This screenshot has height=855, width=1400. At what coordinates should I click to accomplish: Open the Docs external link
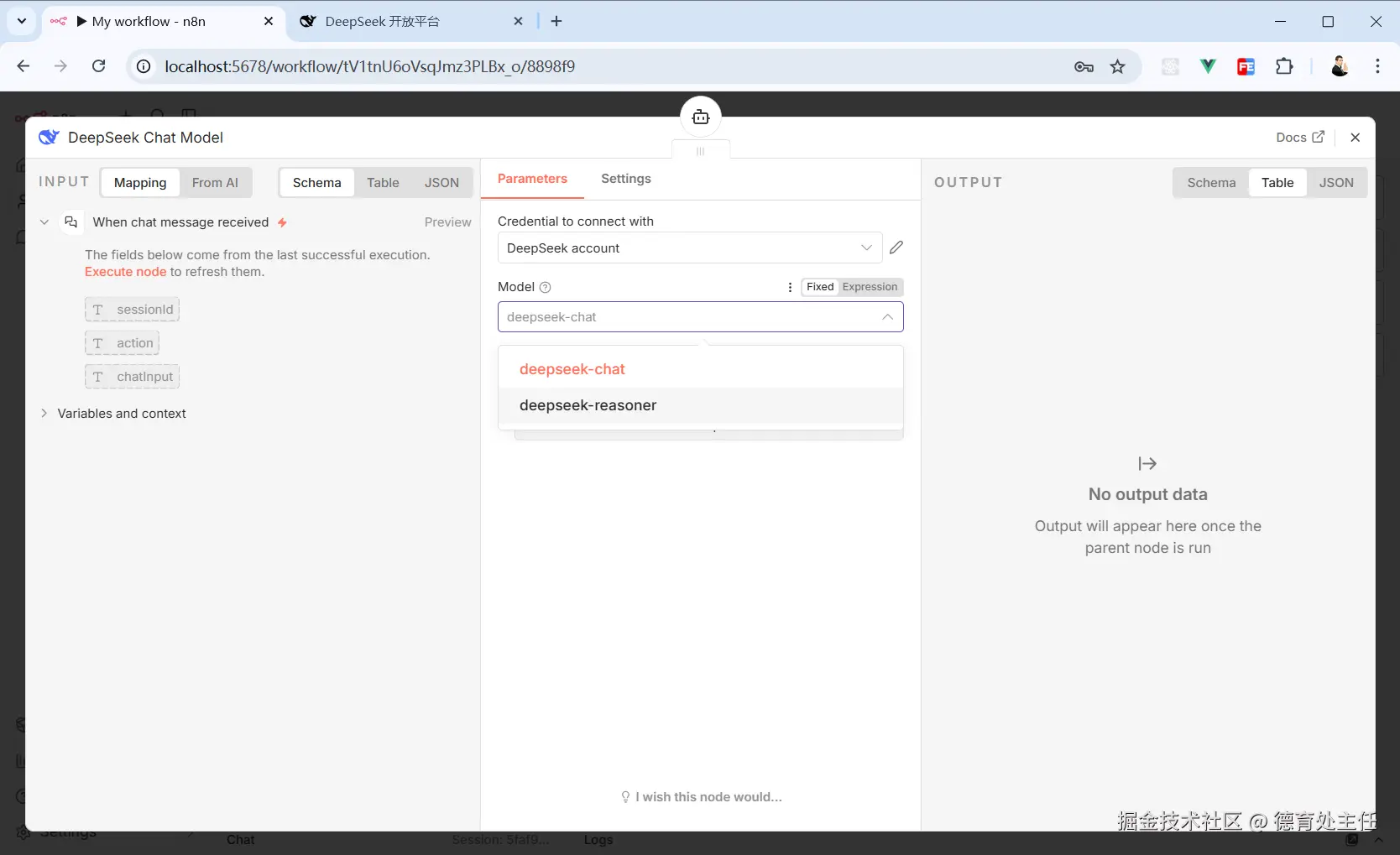coord(1300,138)
